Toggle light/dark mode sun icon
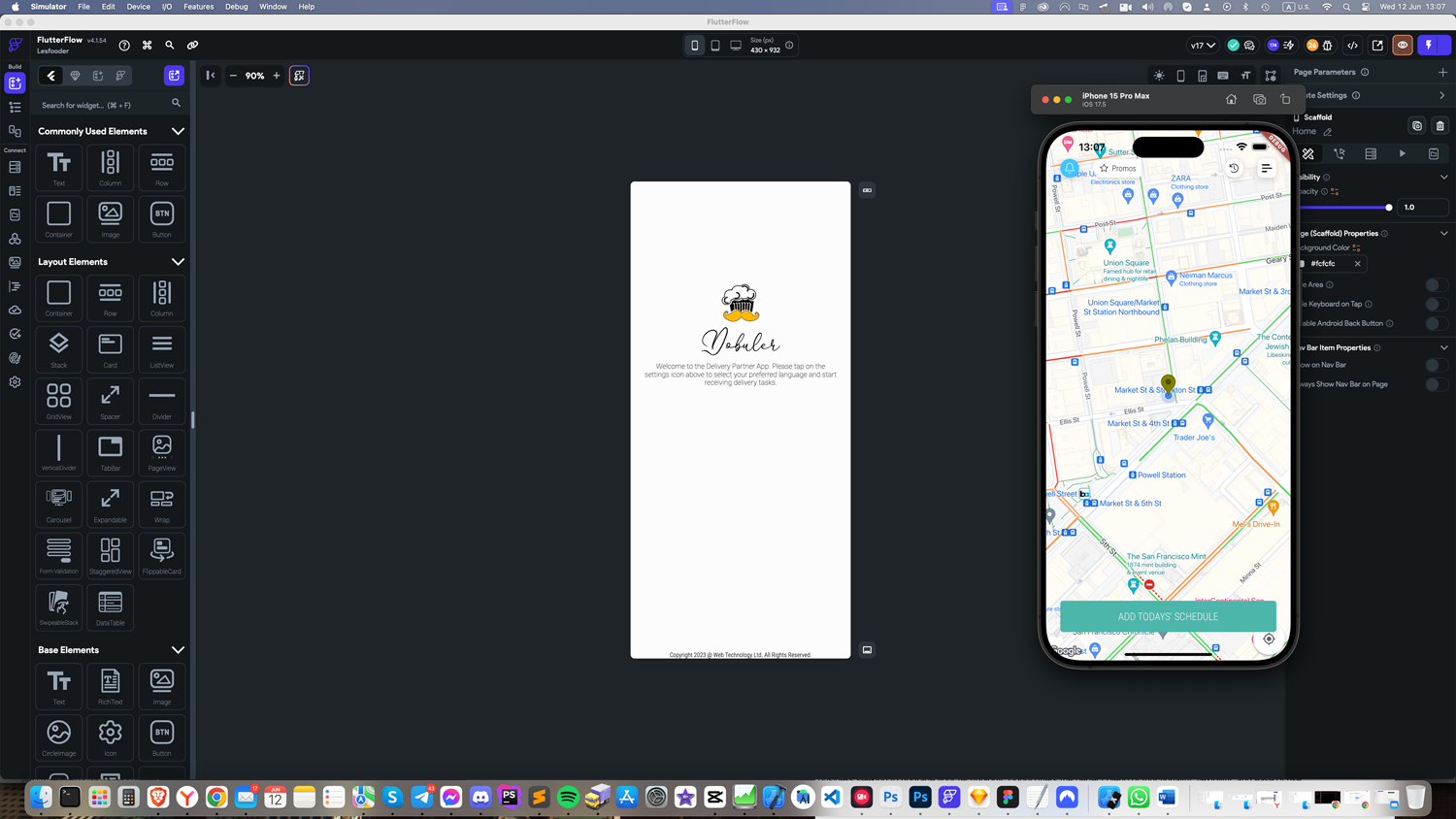This screenshot has height=819, width=1456. coord(1159,76)
